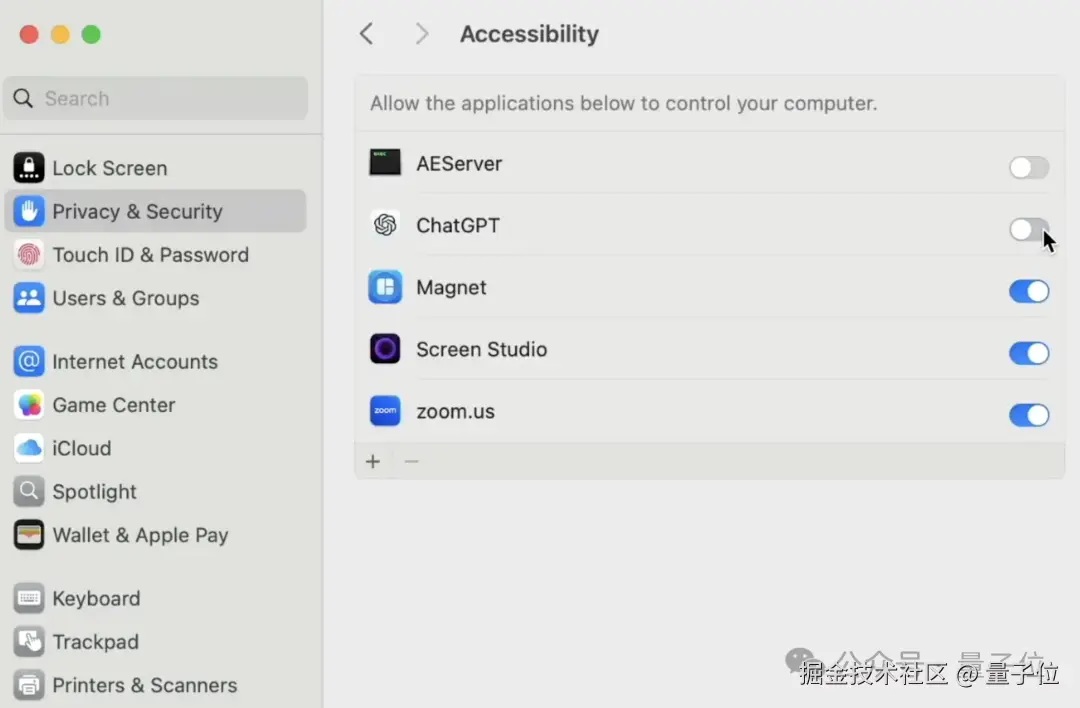Viewport: 1080px width, 708px height.
Task: Click the iCloud cloud icon
Action: click(x=29, y=448)
